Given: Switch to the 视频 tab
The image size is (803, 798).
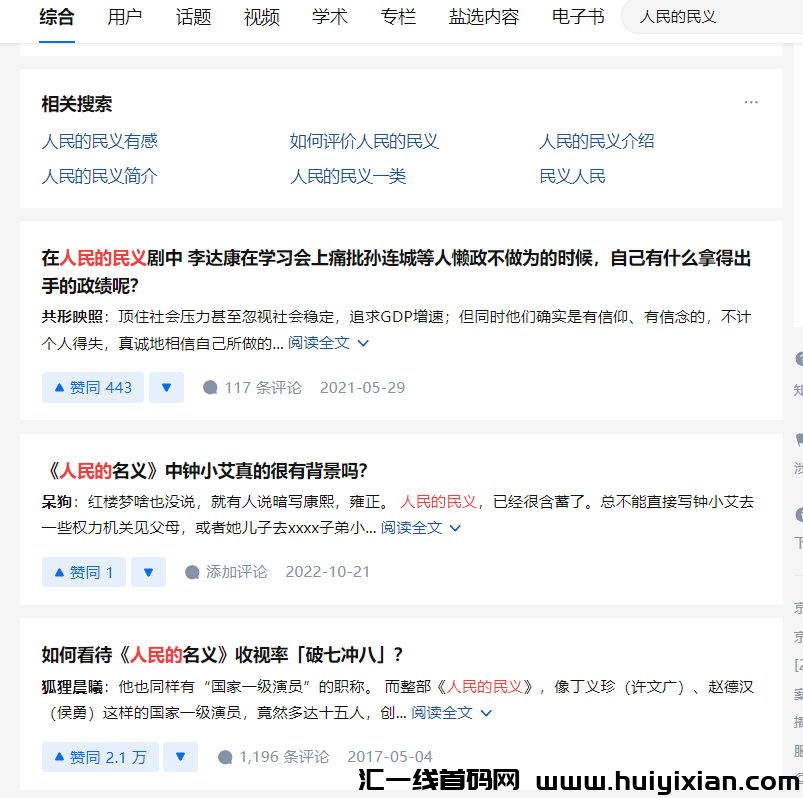Looking at the screenshot, I should [x=262, y=17].
